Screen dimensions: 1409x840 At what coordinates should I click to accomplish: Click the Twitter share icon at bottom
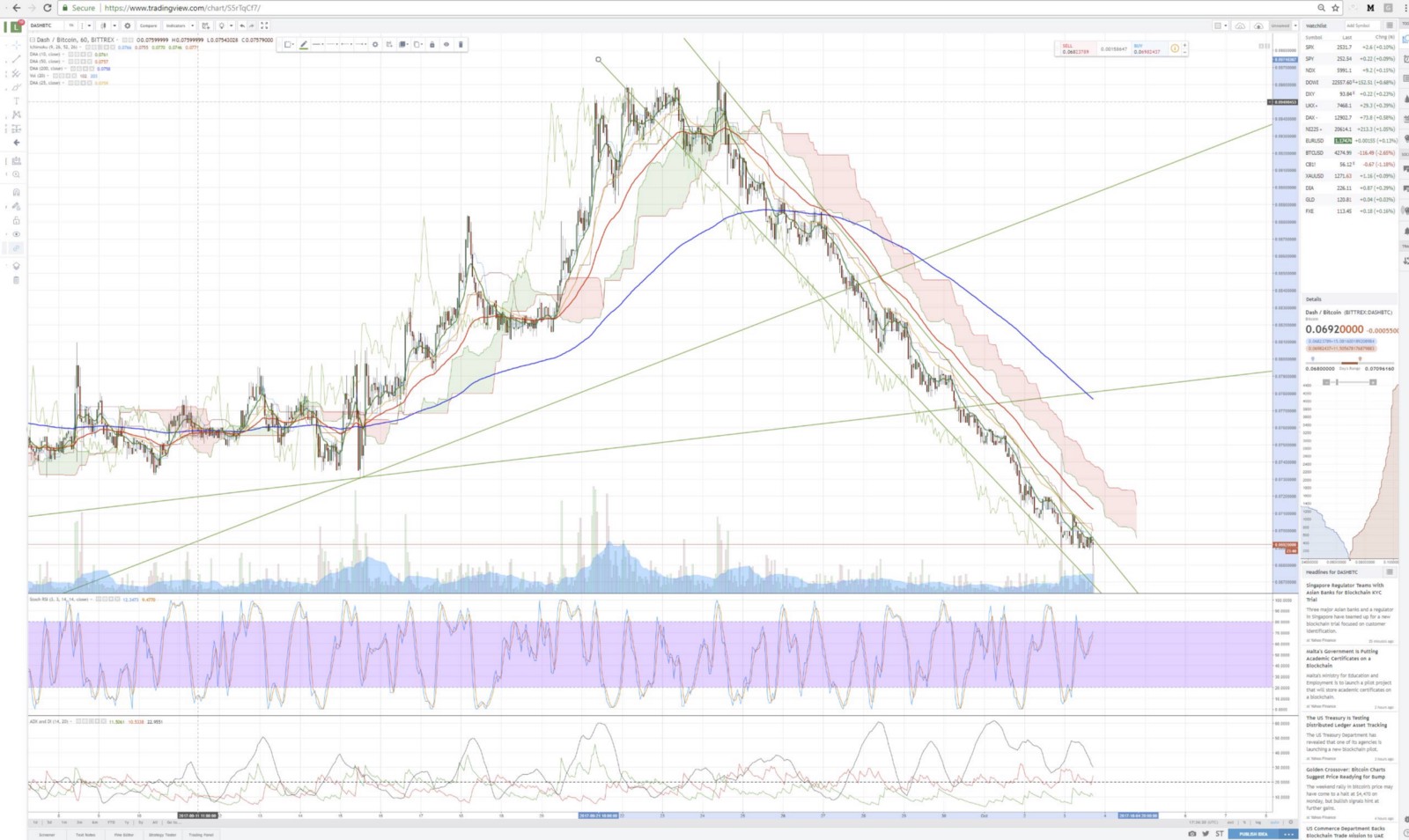pos(1206,833)
